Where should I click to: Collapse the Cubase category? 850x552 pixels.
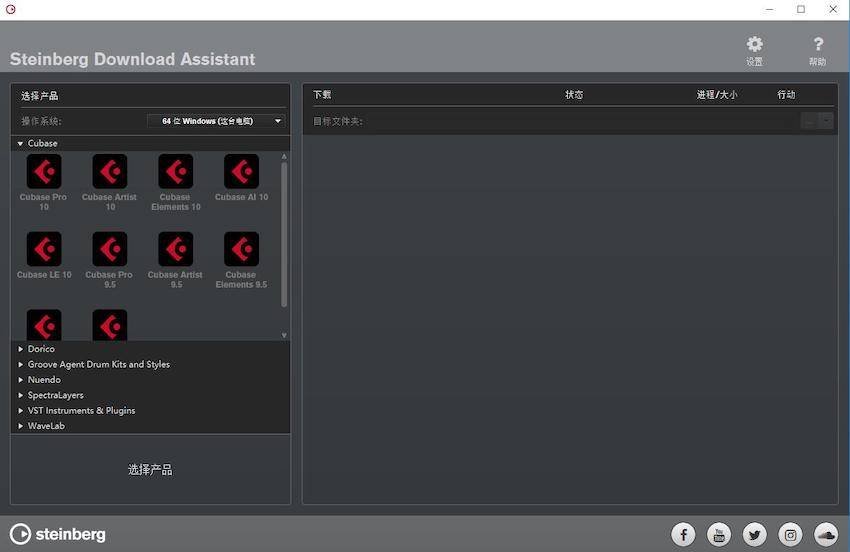[20, 144]
